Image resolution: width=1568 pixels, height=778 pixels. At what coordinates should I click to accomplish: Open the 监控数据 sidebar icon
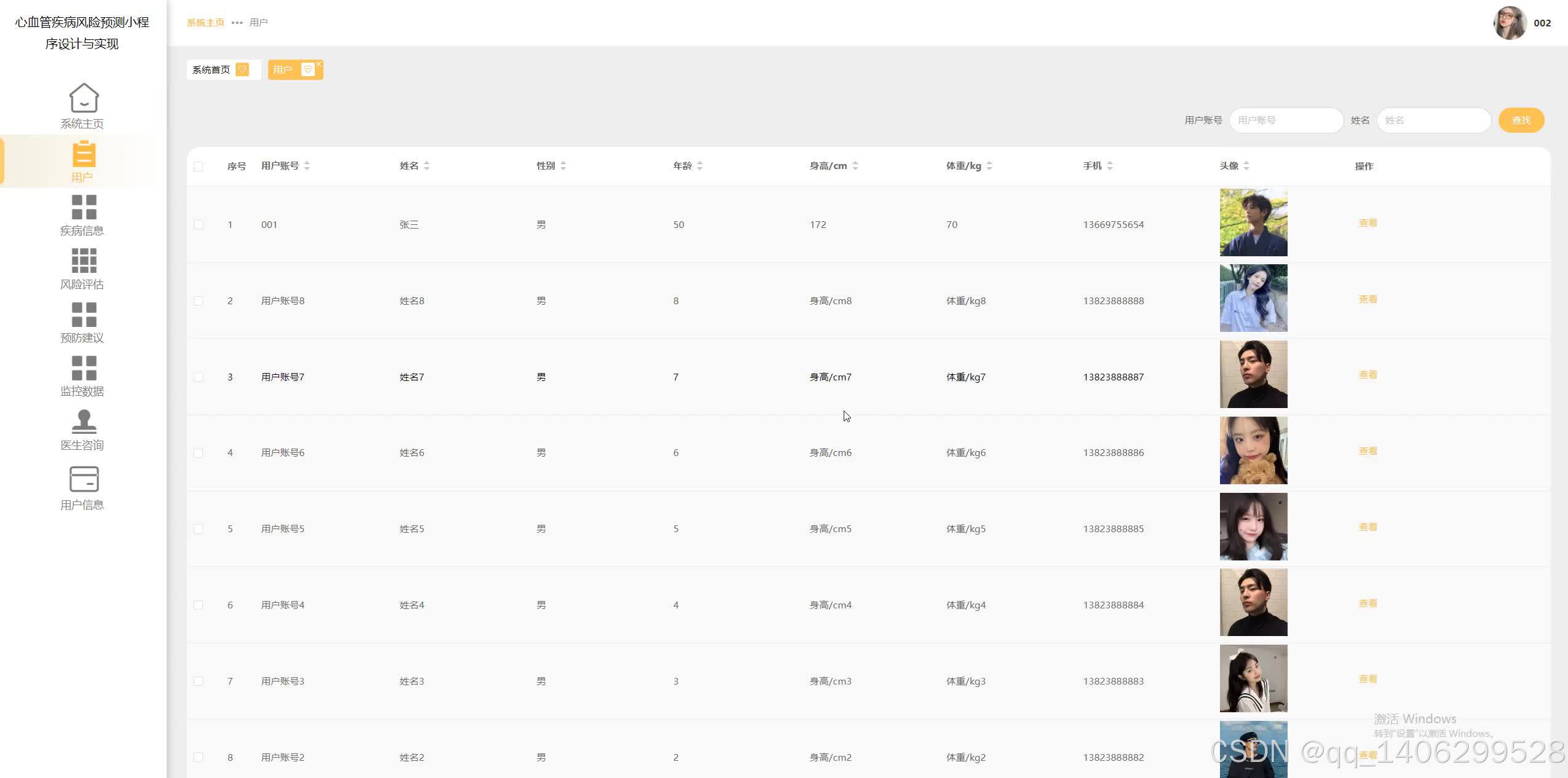coord(84,368)
